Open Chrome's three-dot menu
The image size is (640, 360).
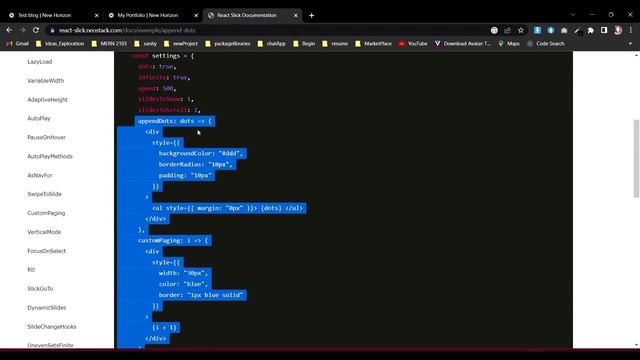[631, 30]
